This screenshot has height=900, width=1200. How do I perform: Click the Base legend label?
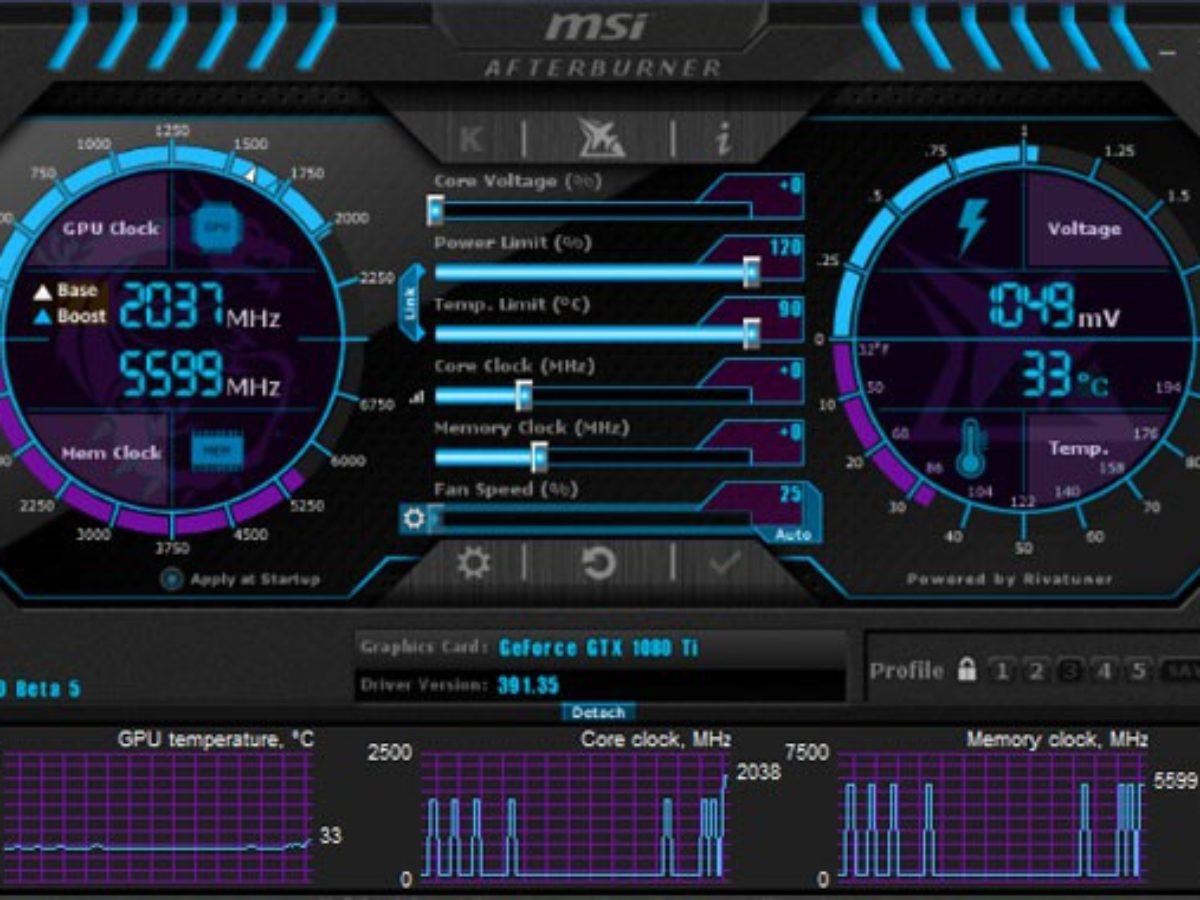(77, 291)
